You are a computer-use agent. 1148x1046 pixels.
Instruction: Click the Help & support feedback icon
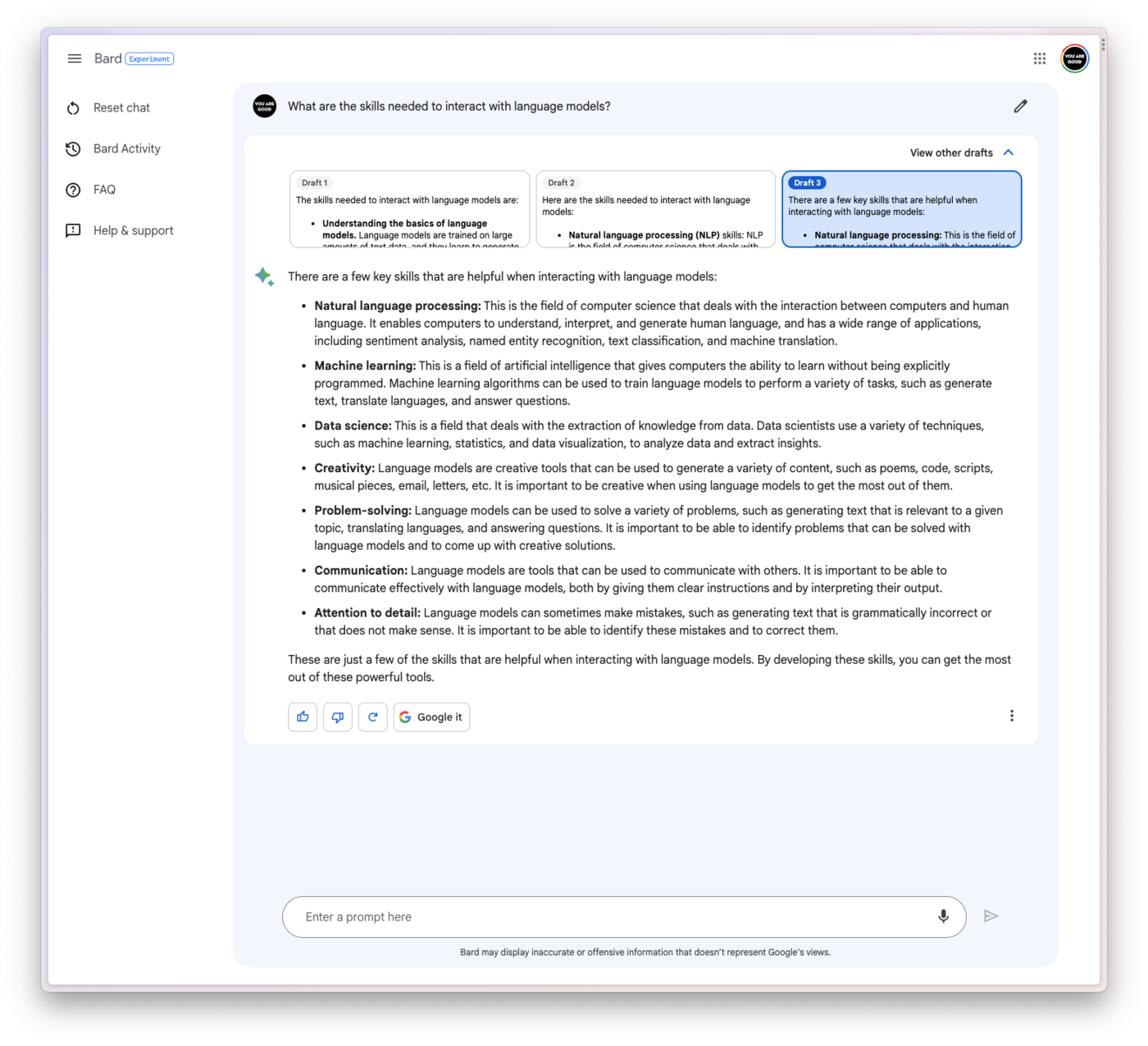(x=73, y=230)
